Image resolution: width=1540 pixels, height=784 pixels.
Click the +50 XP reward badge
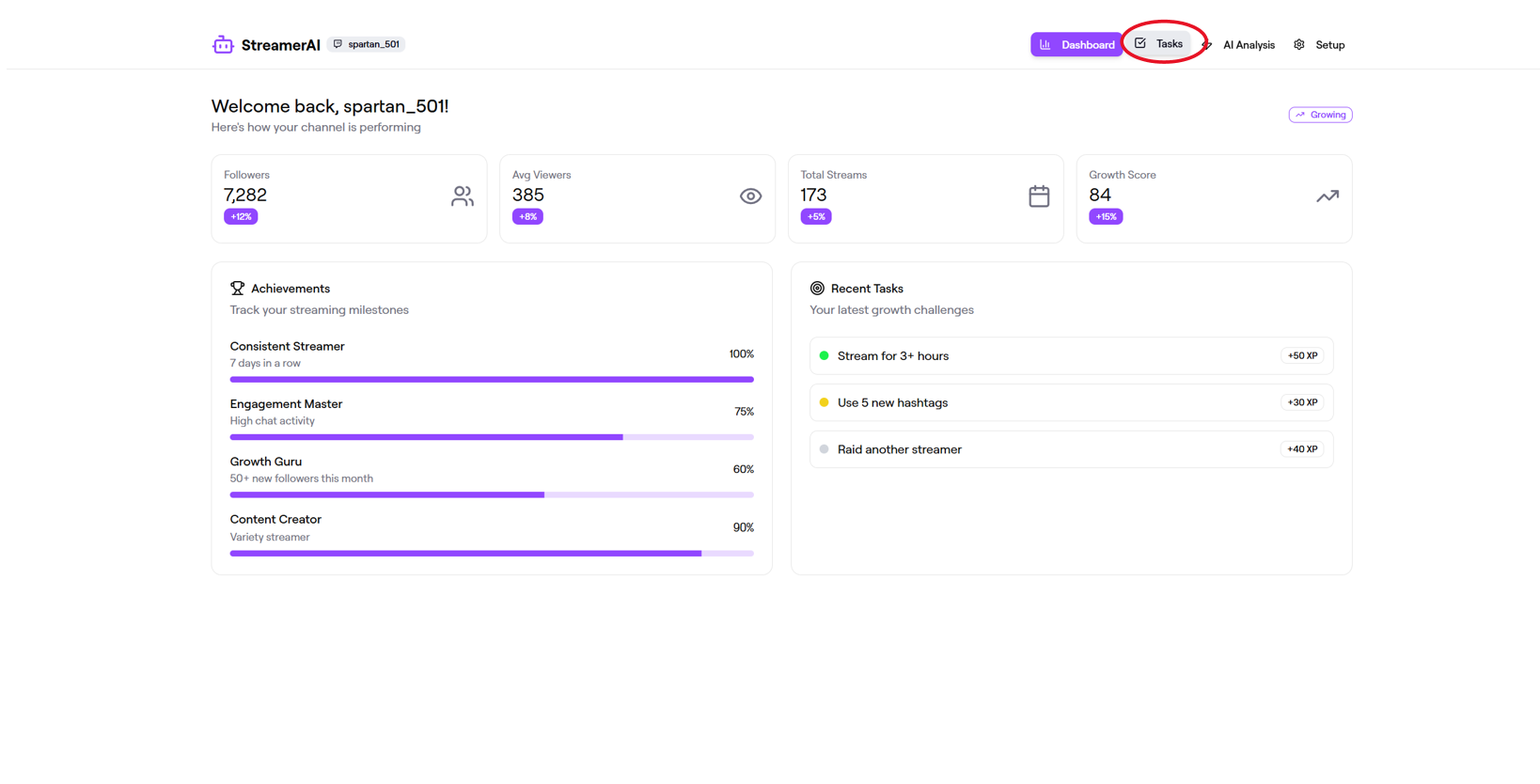(1302, 355)
